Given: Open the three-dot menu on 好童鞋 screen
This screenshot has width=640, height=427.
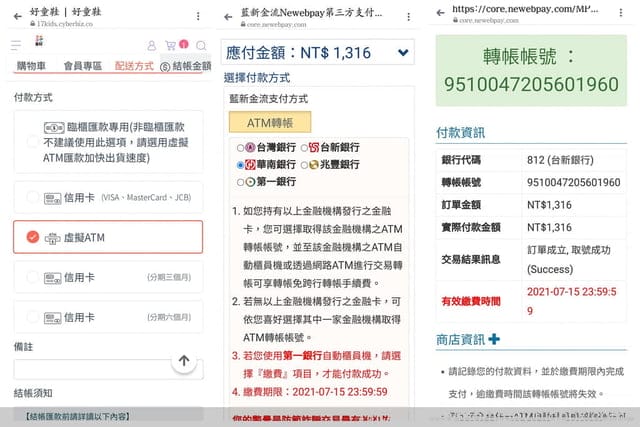Looking at the screenshot, I should click(x=198, y=16).
